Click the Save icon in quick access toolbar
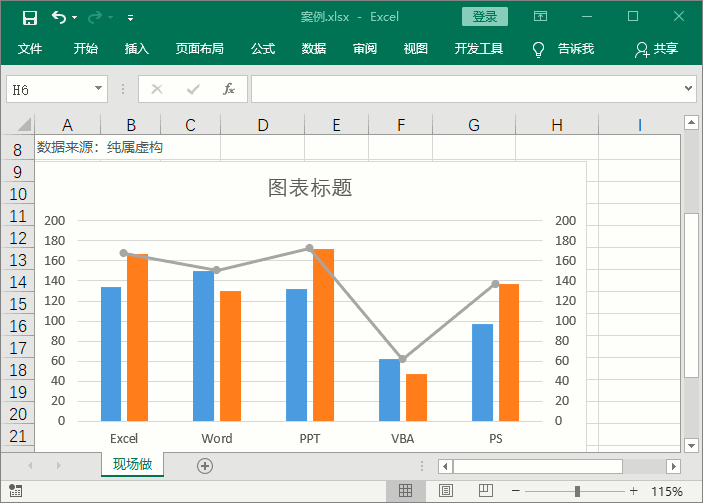703x503 pixels. pos(30,17)
